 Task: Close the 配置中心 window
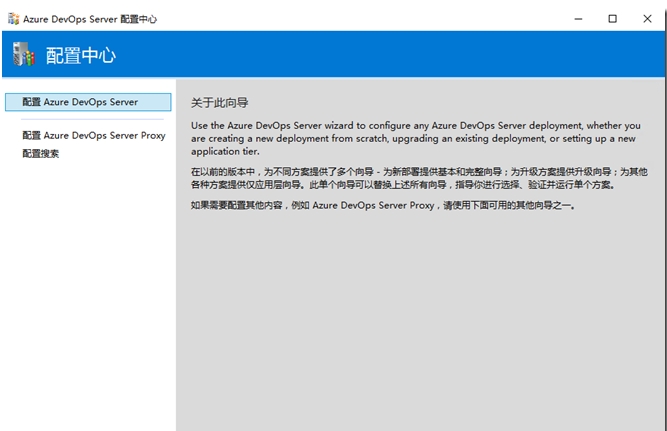coord(646,18)
